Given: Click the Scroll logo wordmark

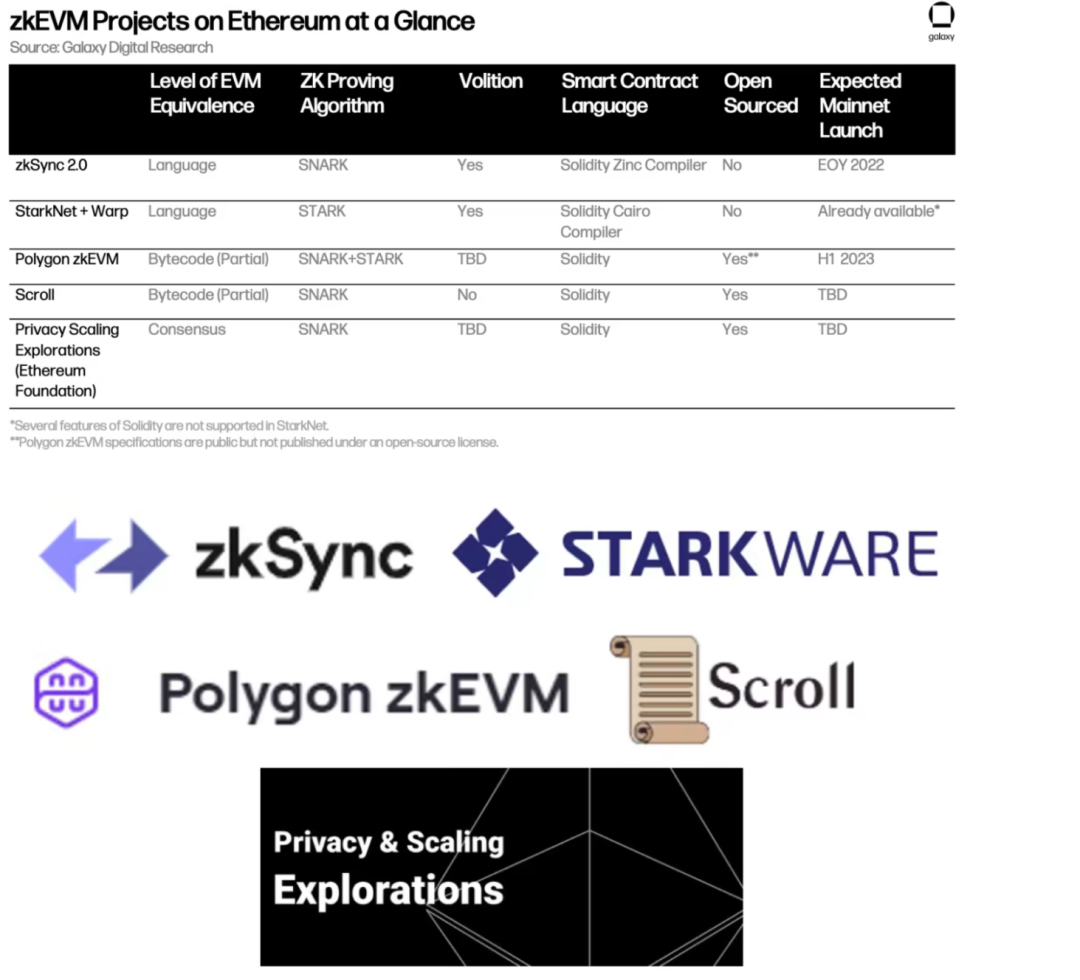Looking at the screenshot, I should pos(782,686).
